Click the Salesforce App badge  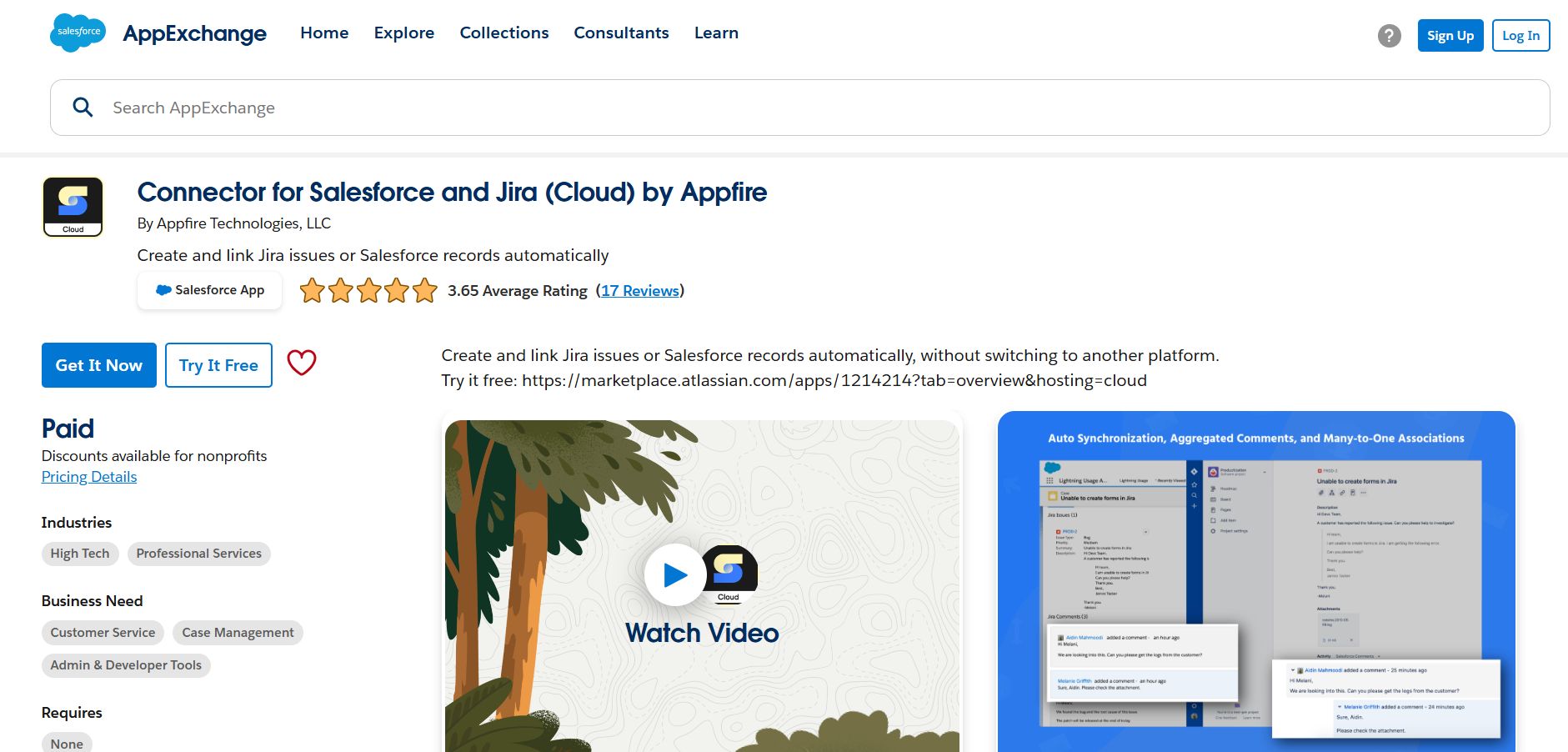[x=209, y=290]
